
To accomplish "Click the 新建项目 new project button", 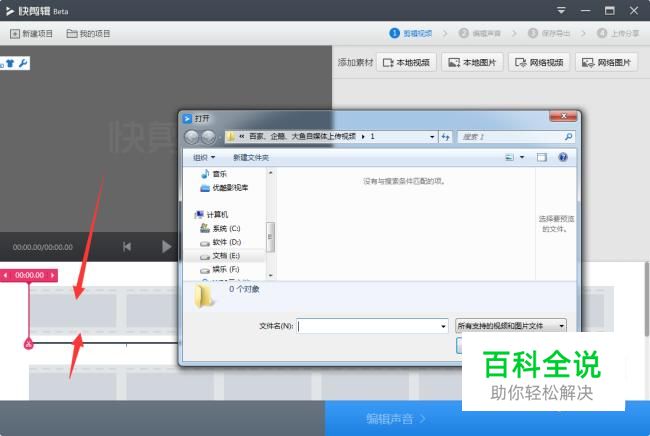I will click(31, 34).
